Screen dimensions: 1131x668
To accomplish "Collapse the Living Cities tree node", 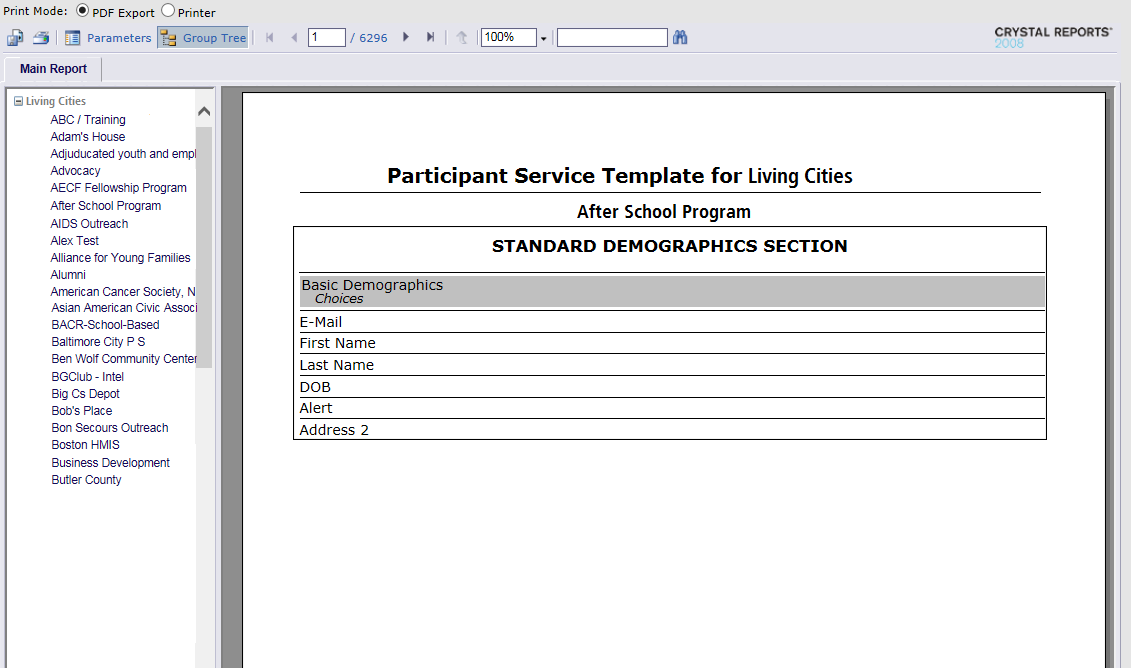I will pos(18,102).
